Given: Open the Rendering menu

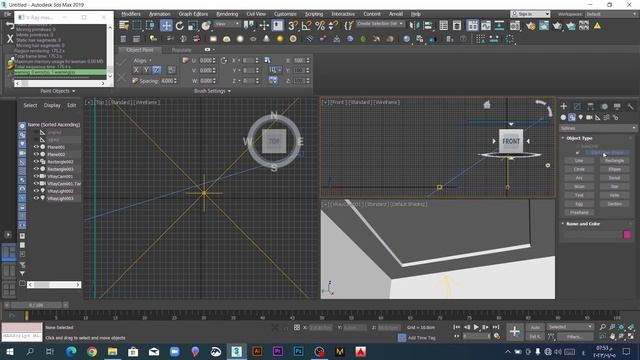Looking at the screenshot, I should tap(227, 14).
